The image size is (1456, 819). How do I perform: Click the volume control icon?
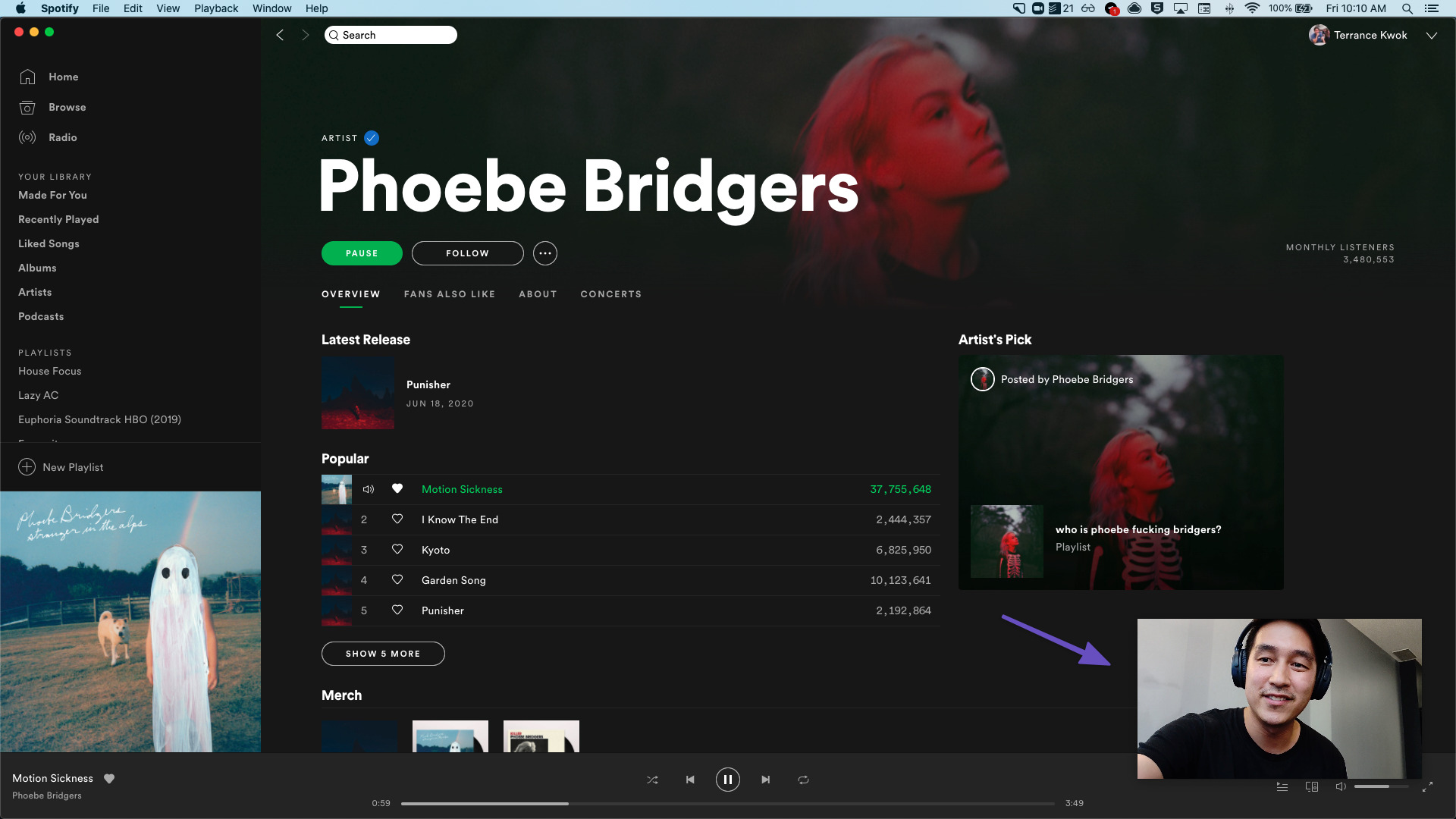1340,787
